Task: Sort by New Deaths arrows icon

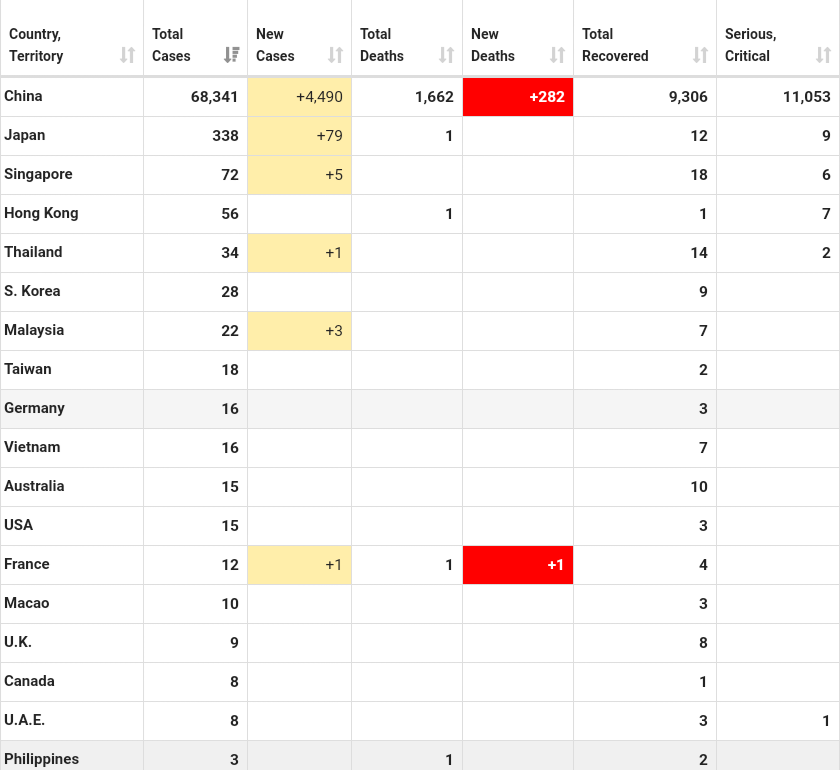Action: pos(557,55)
